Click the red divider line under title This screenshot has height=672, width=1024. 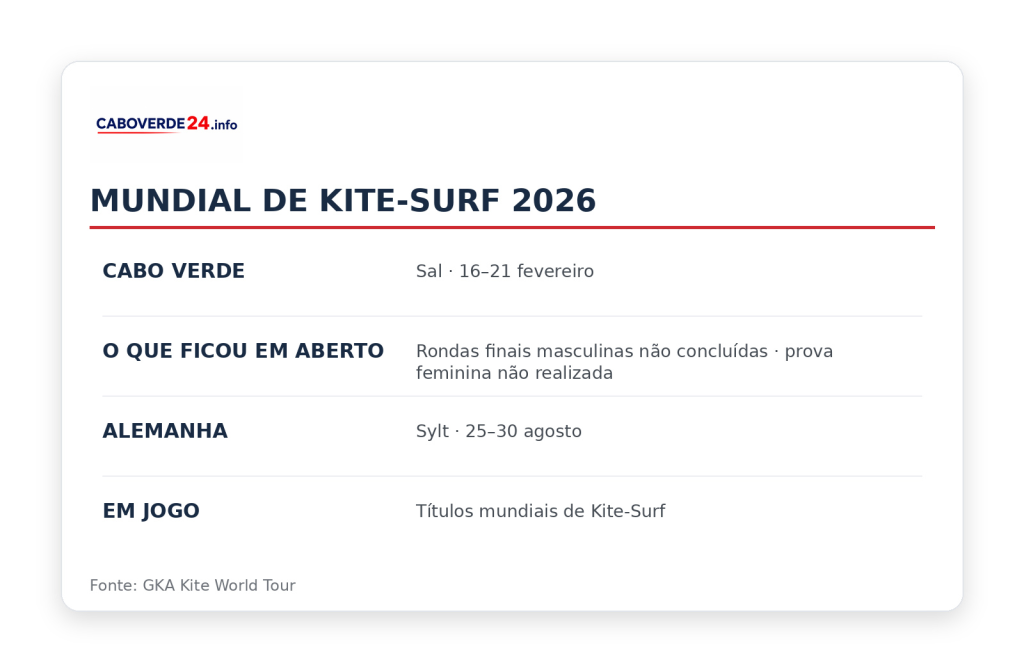(512, 227)
